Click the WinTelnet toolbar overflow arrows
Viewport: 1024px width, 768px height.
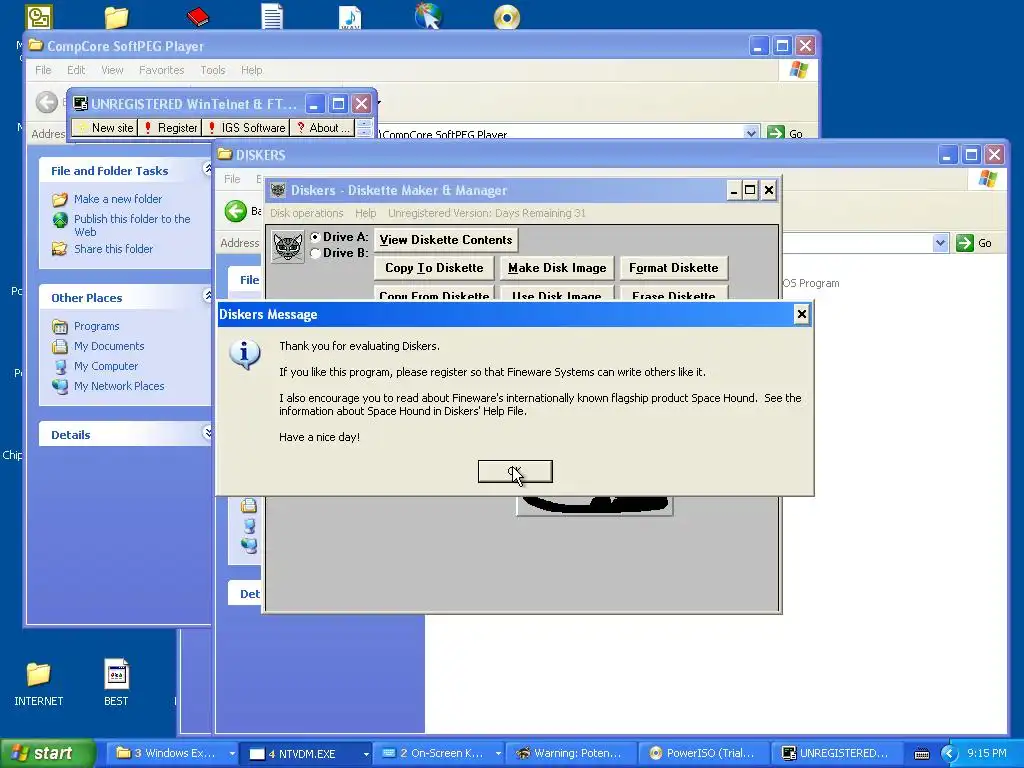tap(364, 127)
